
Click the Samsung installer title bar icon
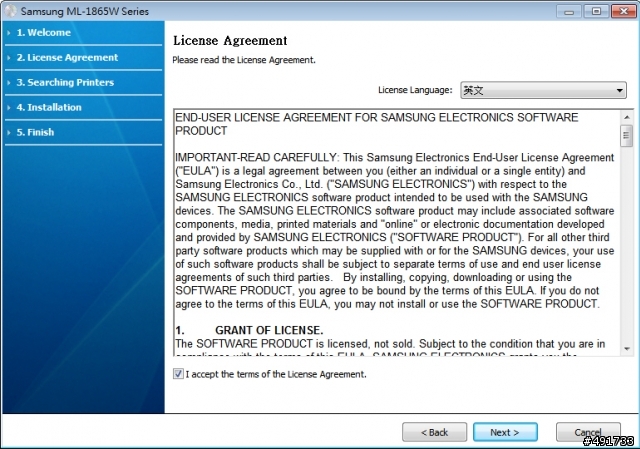click(11, 11)
